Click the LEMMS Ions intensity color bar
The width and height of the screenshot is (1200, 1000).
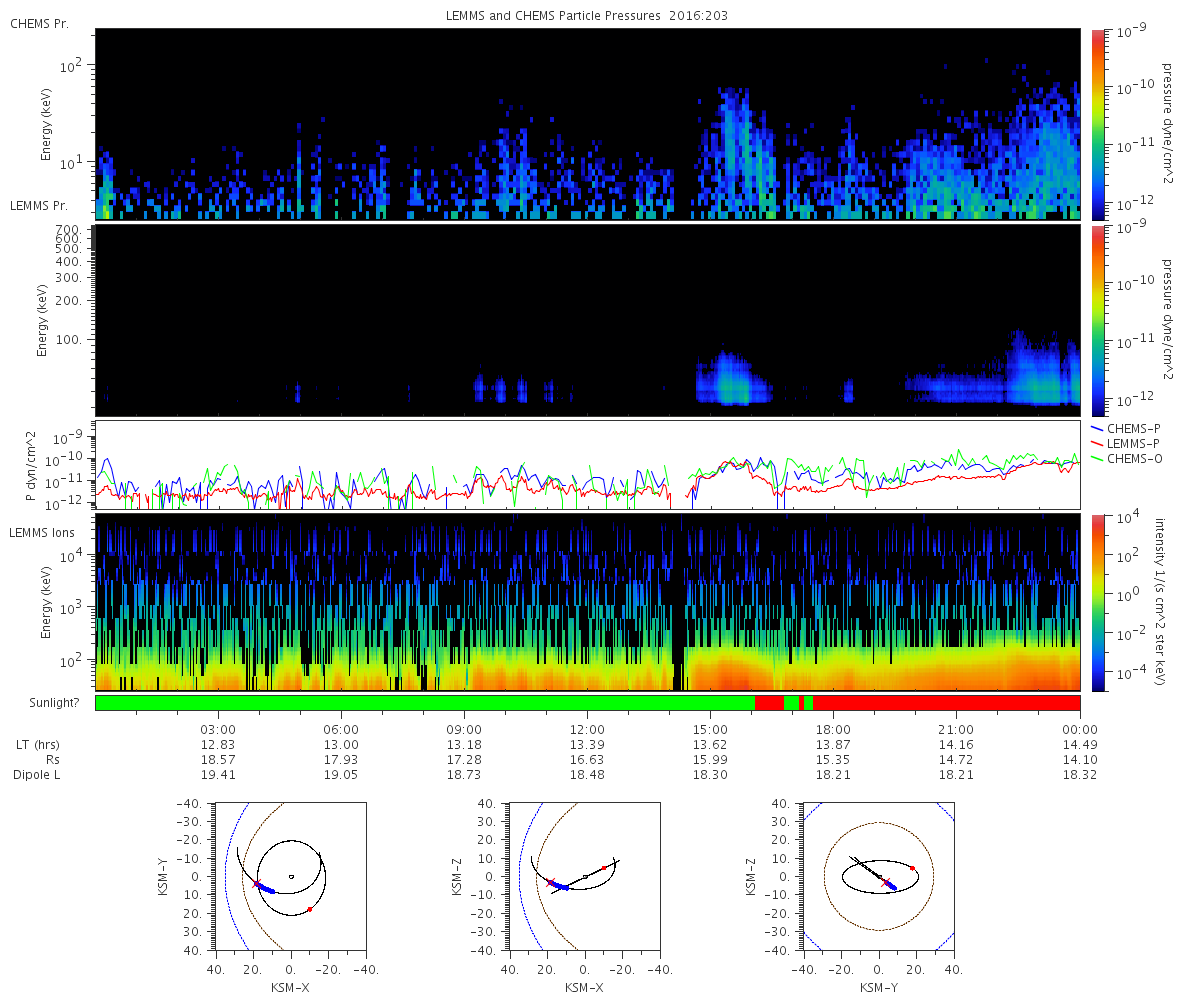tap(1097, 602)
